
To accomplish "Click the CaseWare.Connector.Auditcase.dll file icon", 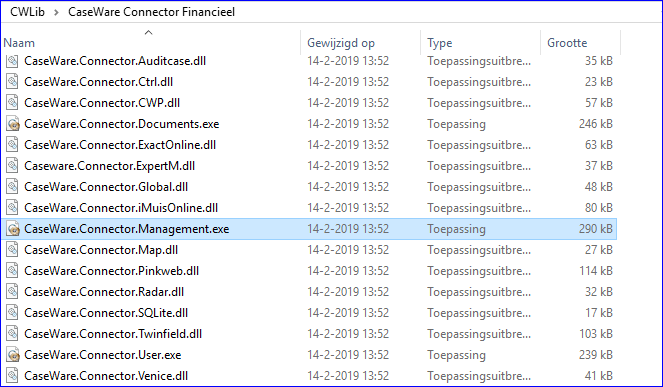I will coord(12,61).
